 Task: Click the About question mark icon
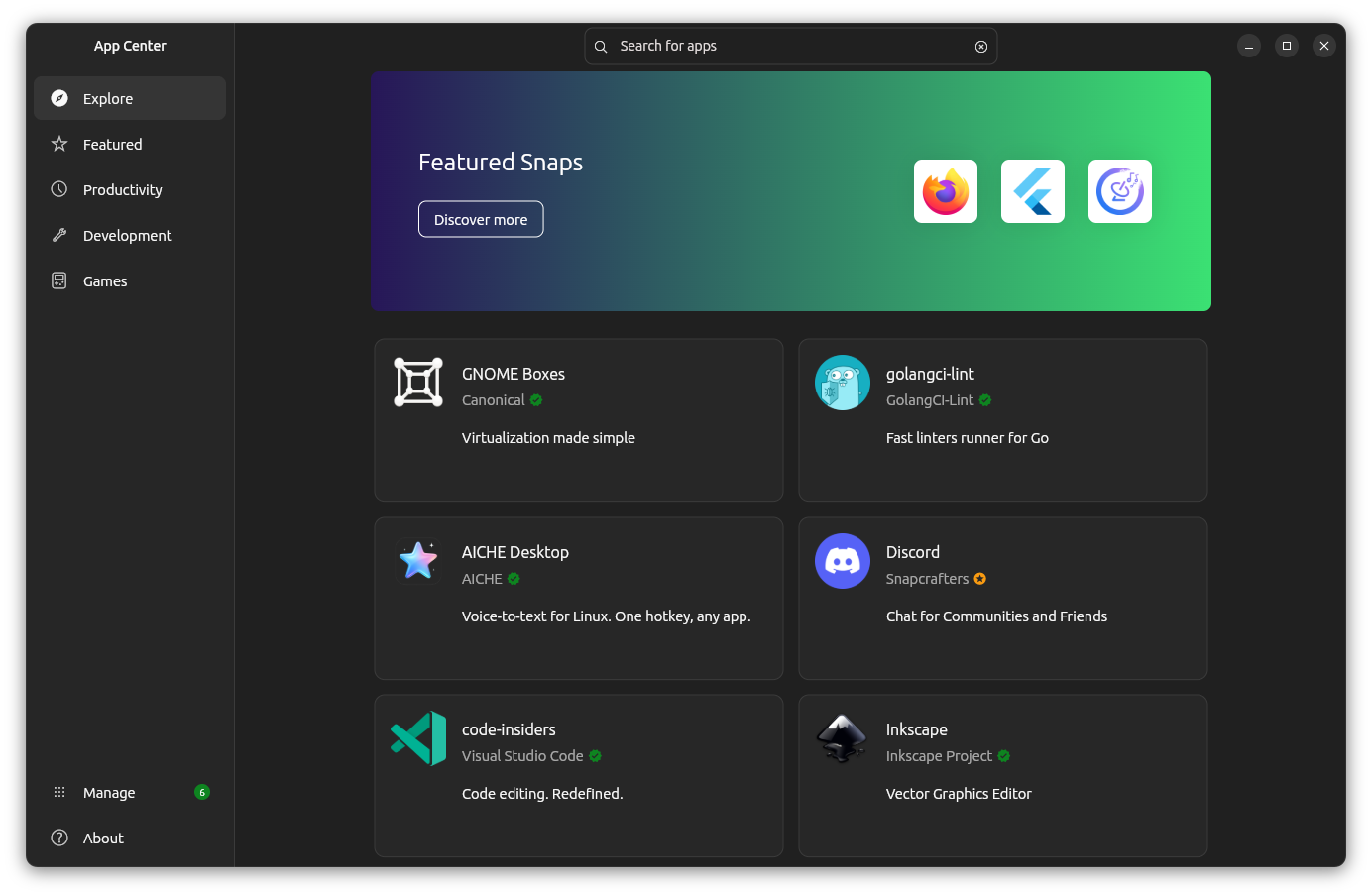pyautogui.click(x=59, y=838)
